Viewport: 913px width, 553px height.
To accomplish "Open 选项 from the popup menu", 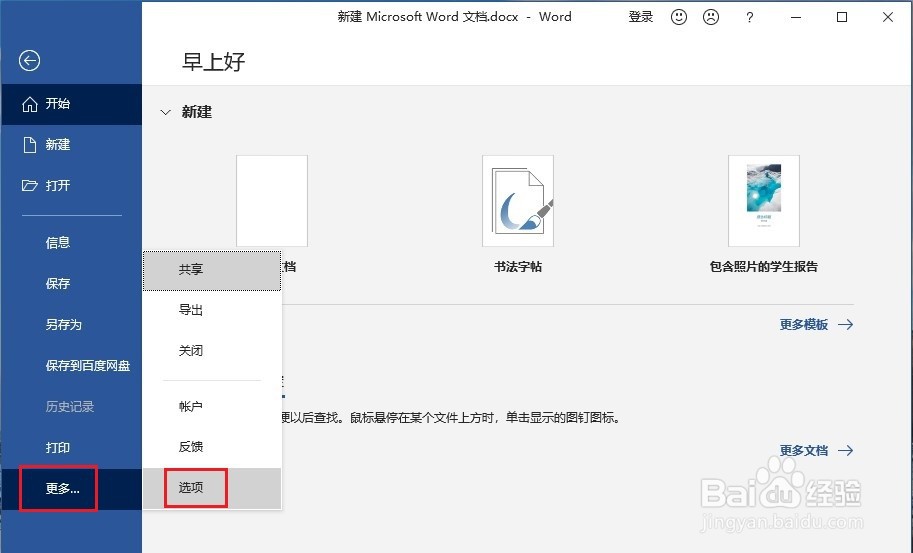I will click(212, 488).
